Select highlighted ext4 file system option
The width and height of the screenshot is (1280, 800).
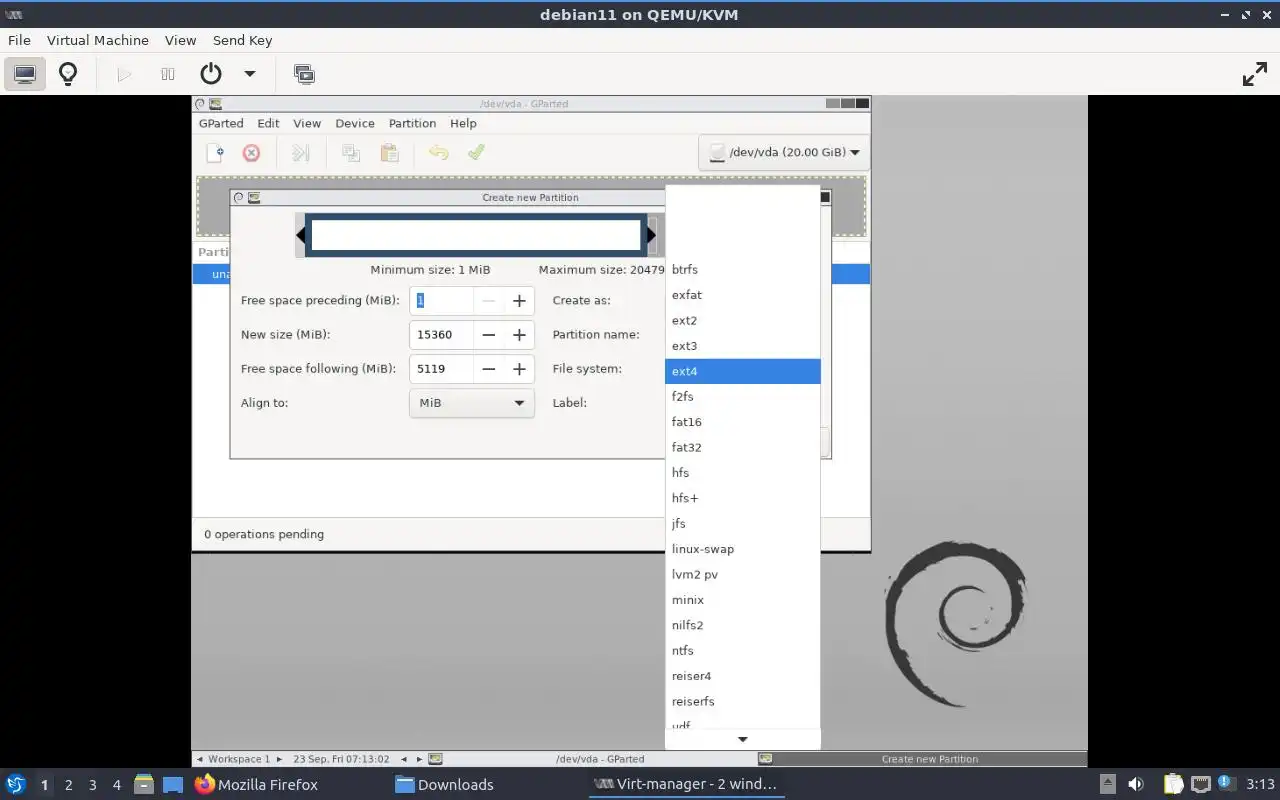coord(743,371)
